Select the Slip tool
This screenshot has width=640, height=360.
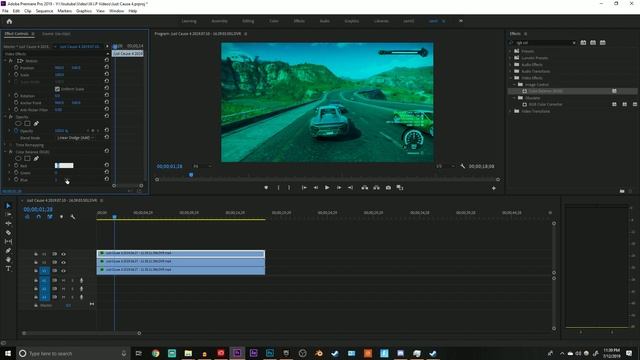point(8,242)
